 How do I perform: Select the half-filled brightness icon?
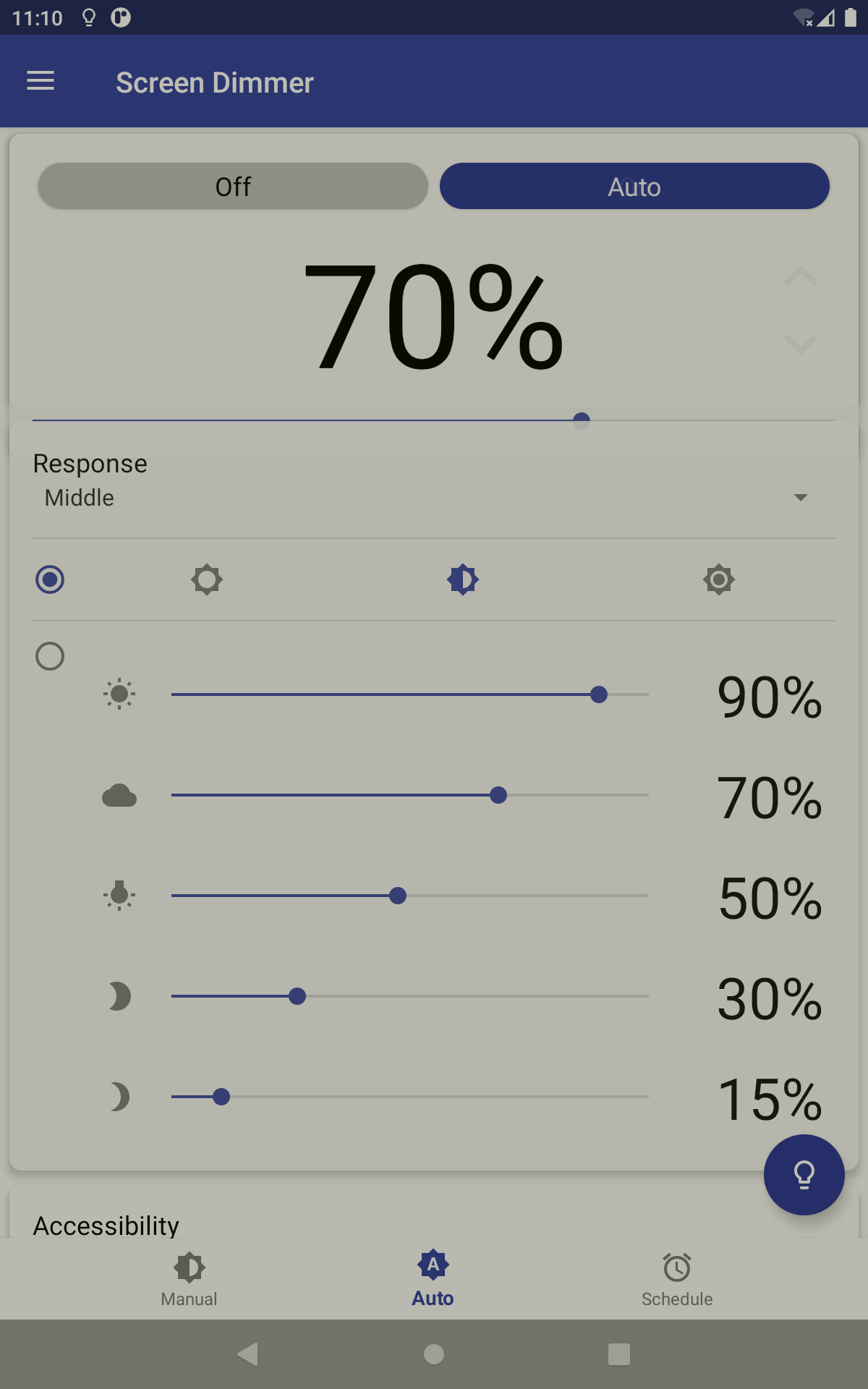click(x=463, y=579)
